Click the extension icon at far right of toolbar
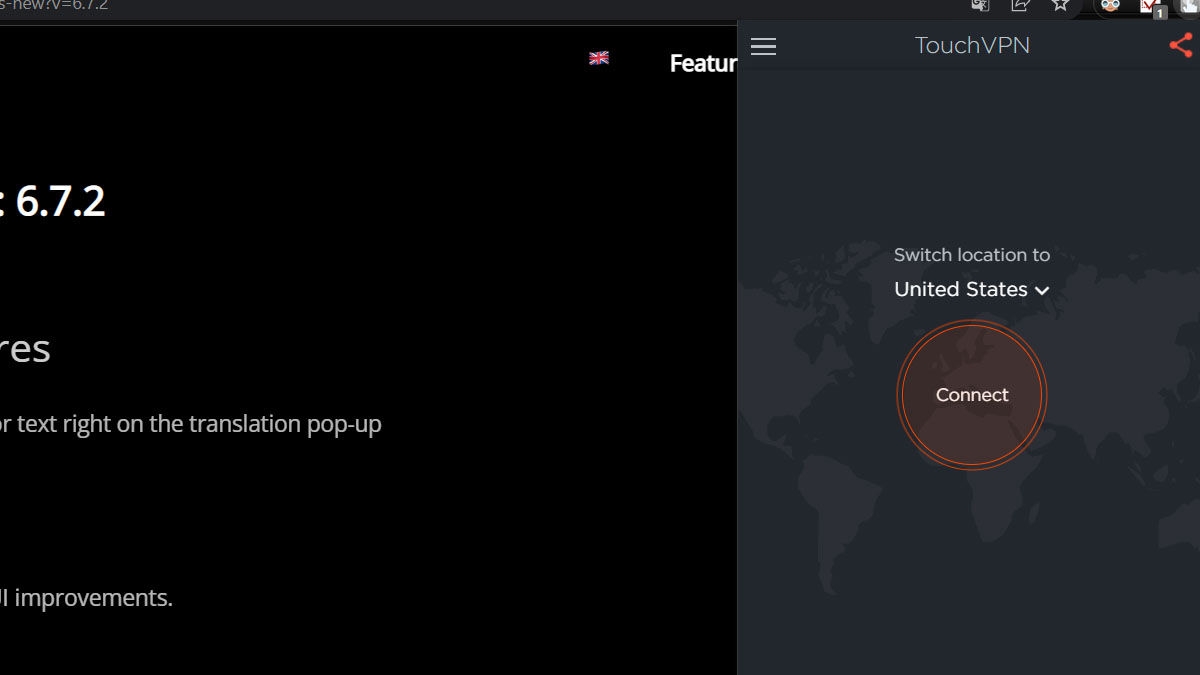1200x675 pixels. coord(1189,6)
